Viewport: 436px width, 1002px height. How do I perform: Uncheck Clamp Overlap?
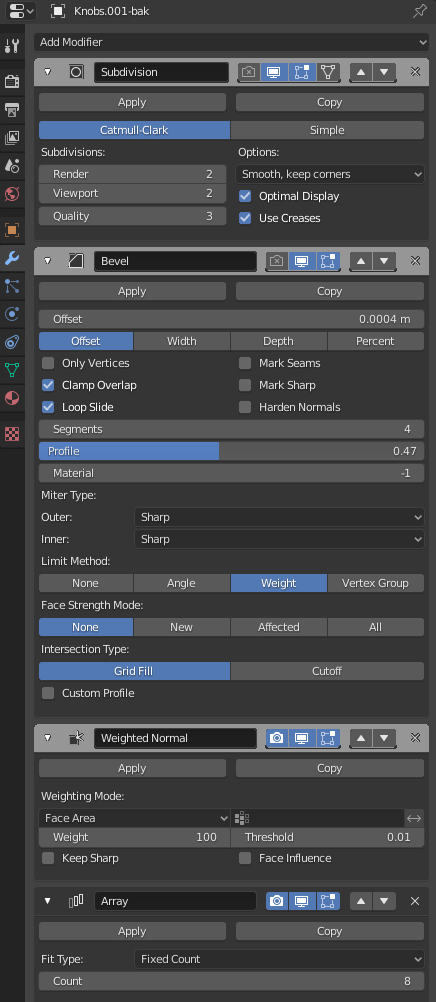pos(48,385)
